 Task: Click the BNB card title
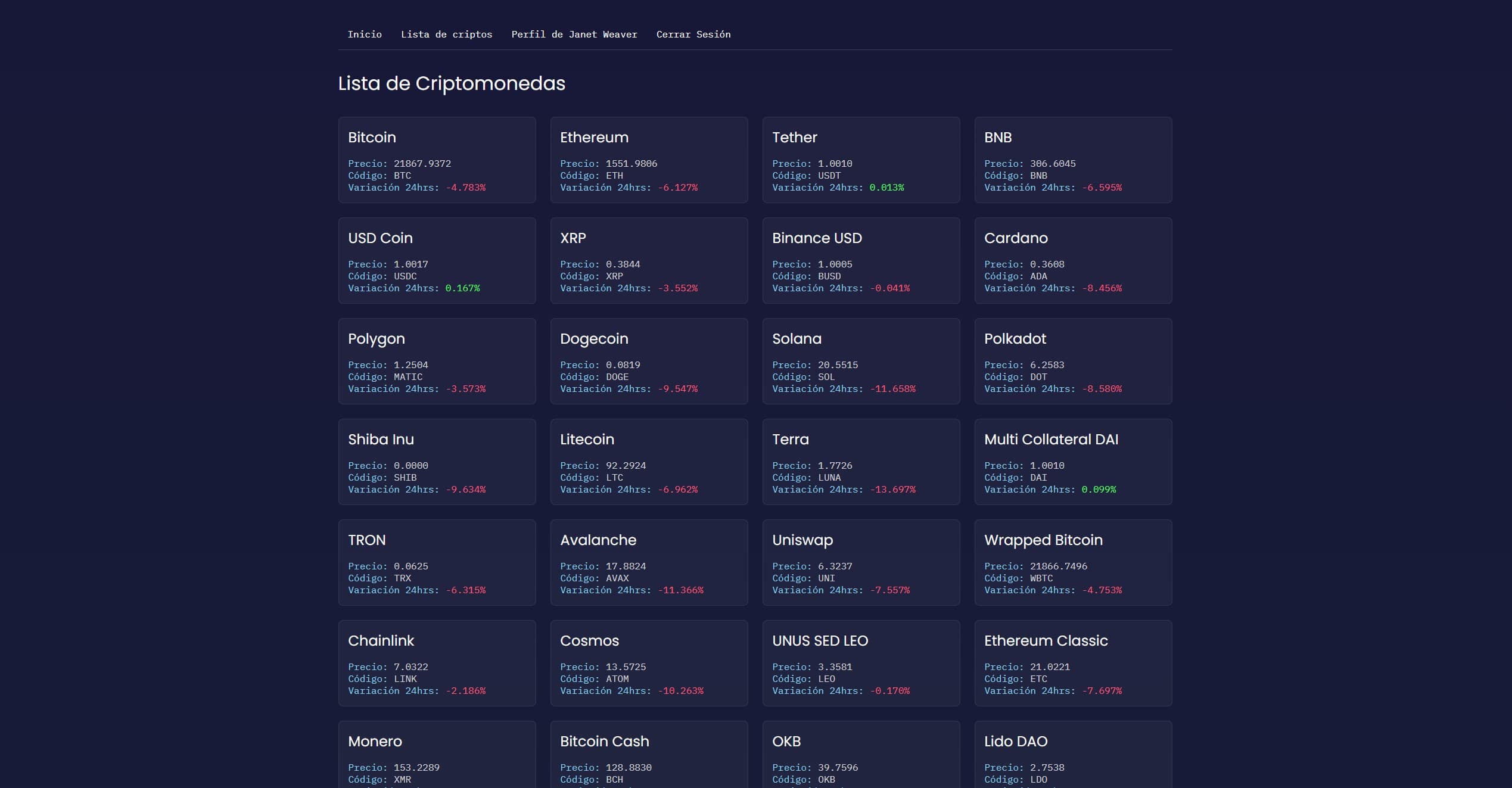pos(998,138)
